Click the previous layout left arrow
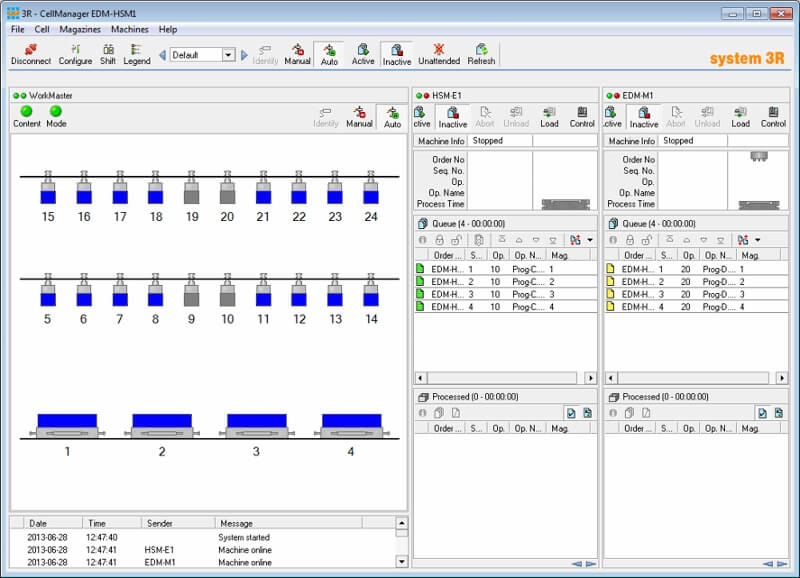The image size is (800, 578). tap(162, 55)
